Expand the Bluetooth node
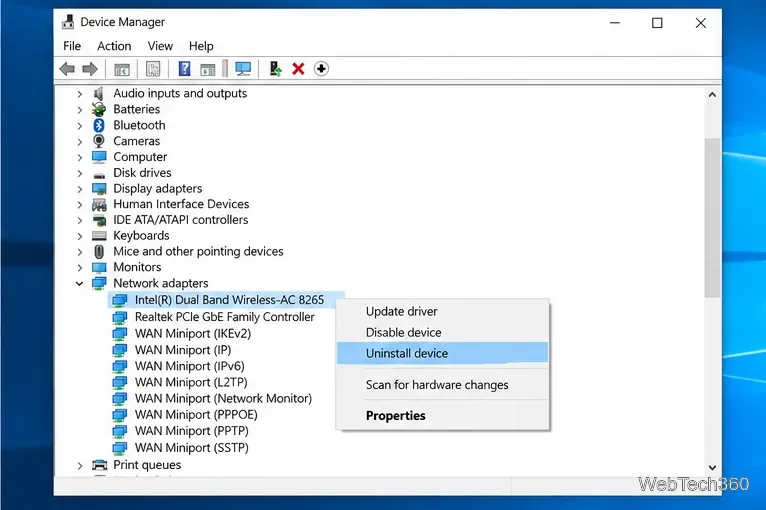The image size is (766, 510). point(80,126)
